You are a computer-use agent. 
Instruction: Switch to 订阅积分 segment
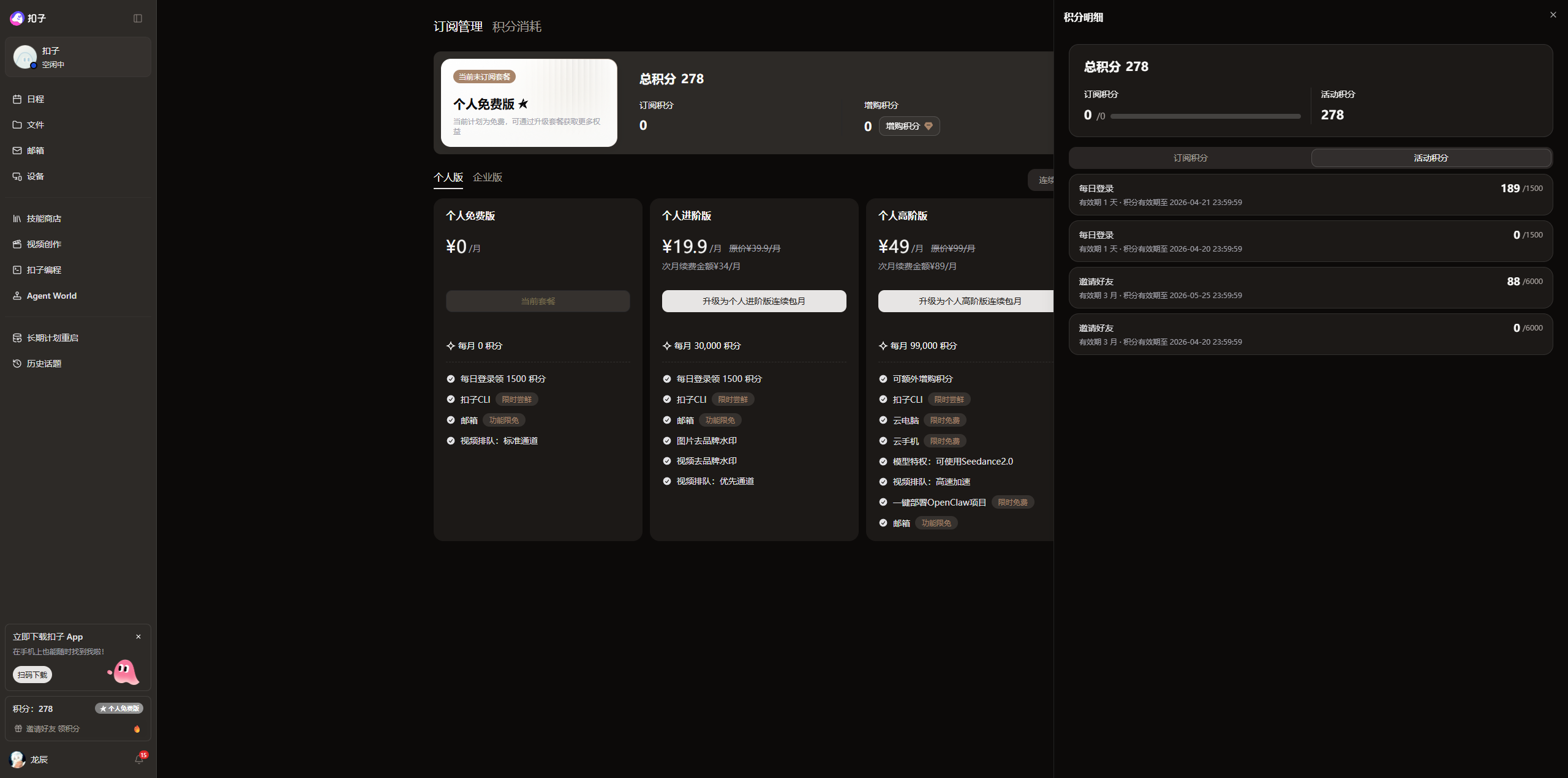(x=1190, y=158)
